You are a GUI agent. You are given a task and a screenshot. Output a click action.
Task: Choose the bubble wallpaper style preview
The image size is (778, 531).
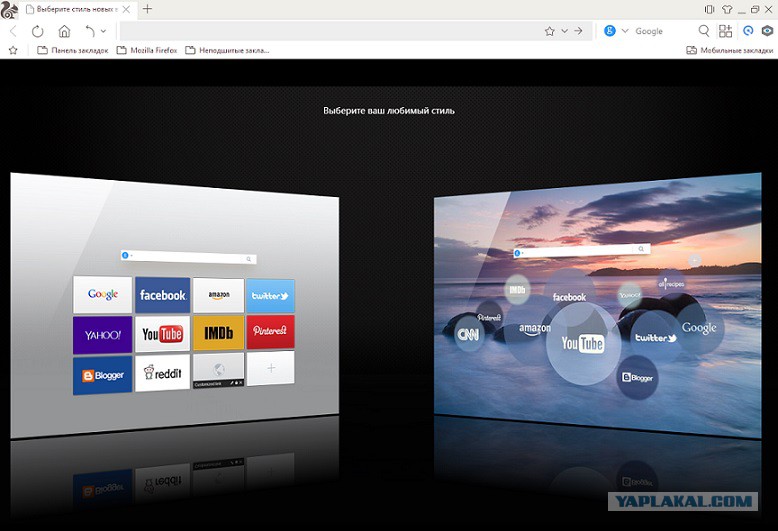[x=597, y=305]
